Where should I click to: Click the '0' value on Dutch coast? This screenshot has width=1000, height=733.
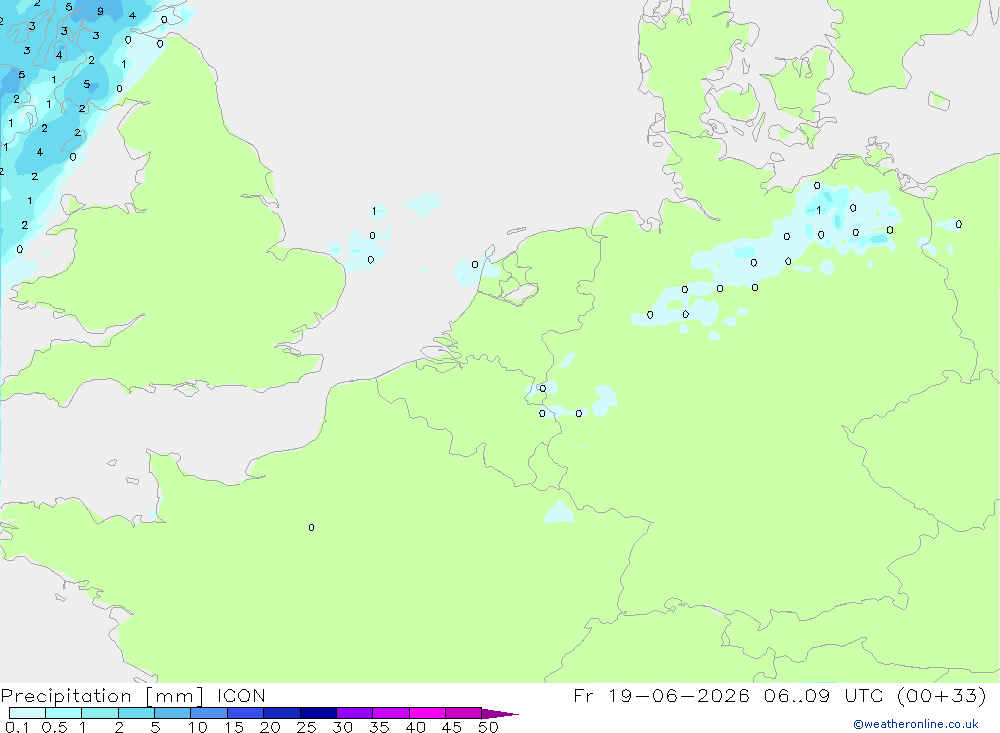tap(474, 264)
